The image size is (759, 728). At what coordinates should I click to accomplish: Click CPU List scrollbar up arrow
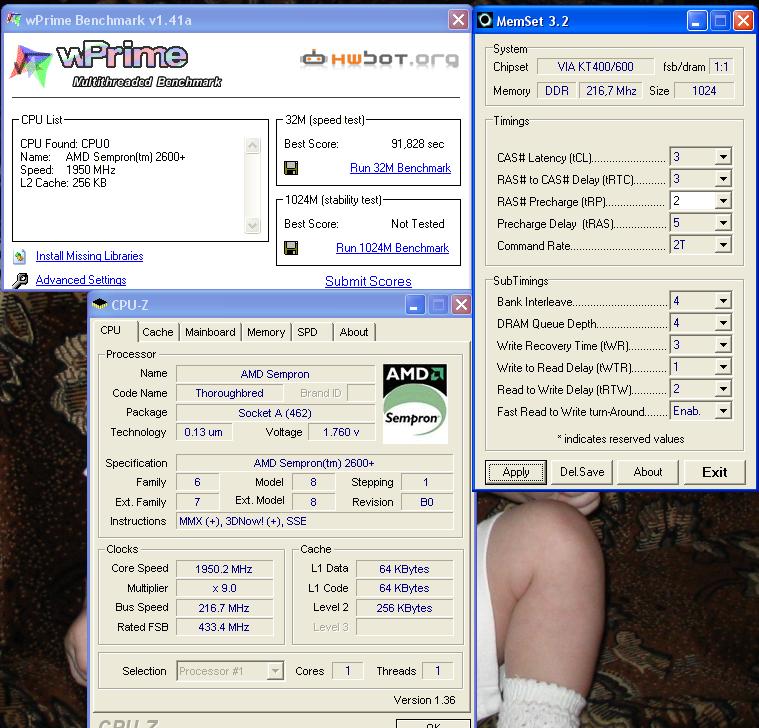(253, 145)
